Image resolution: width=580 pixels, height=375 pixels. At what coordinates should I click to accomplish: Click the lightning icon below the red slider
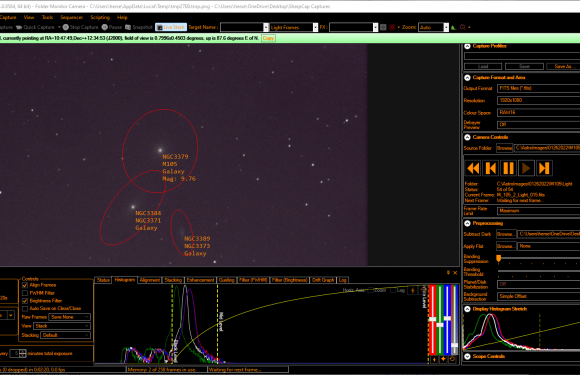coord(434,359)
